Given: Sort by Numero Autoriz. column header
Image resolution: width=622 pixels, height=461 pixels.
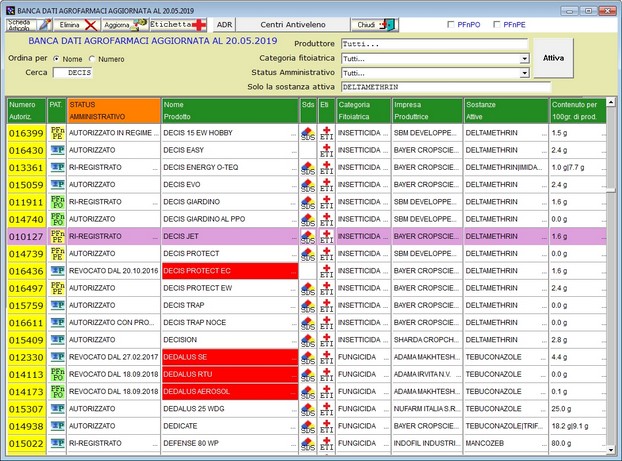Looking at the screenshot, I should (27, 111).
